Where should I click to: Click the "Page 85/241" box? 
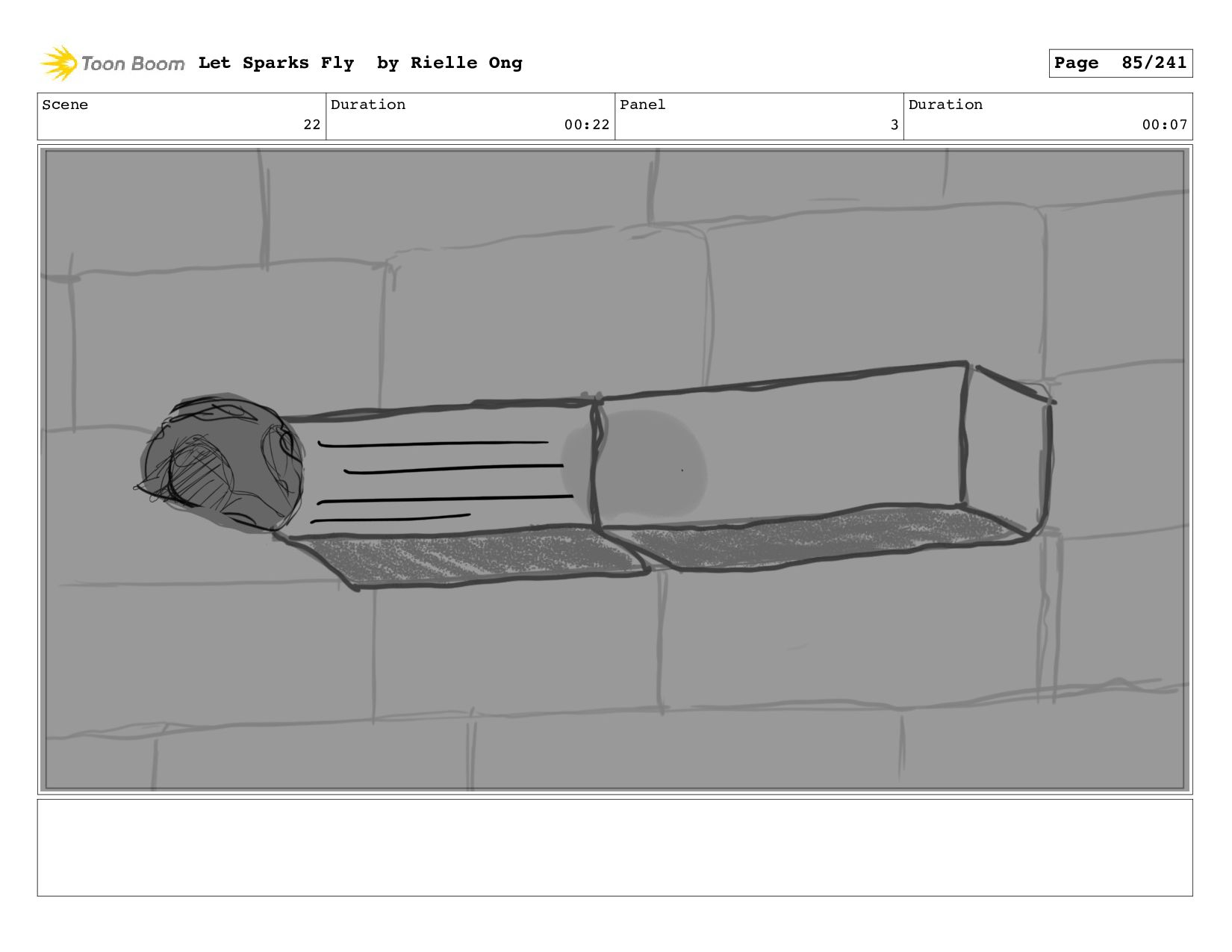point(1120,63)
